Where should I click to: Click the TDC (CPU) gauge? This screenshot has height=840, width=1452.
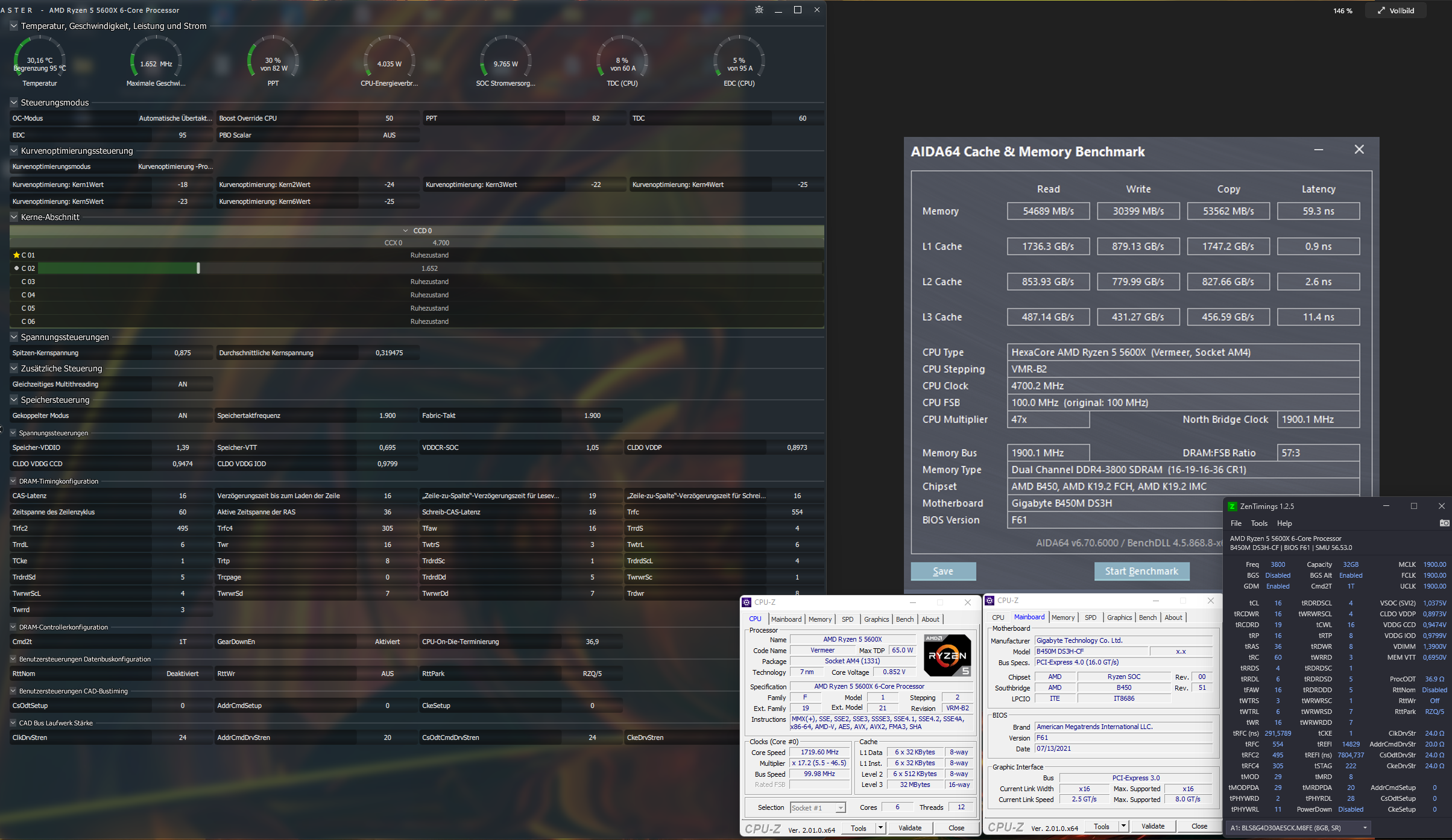click(622, 61)
